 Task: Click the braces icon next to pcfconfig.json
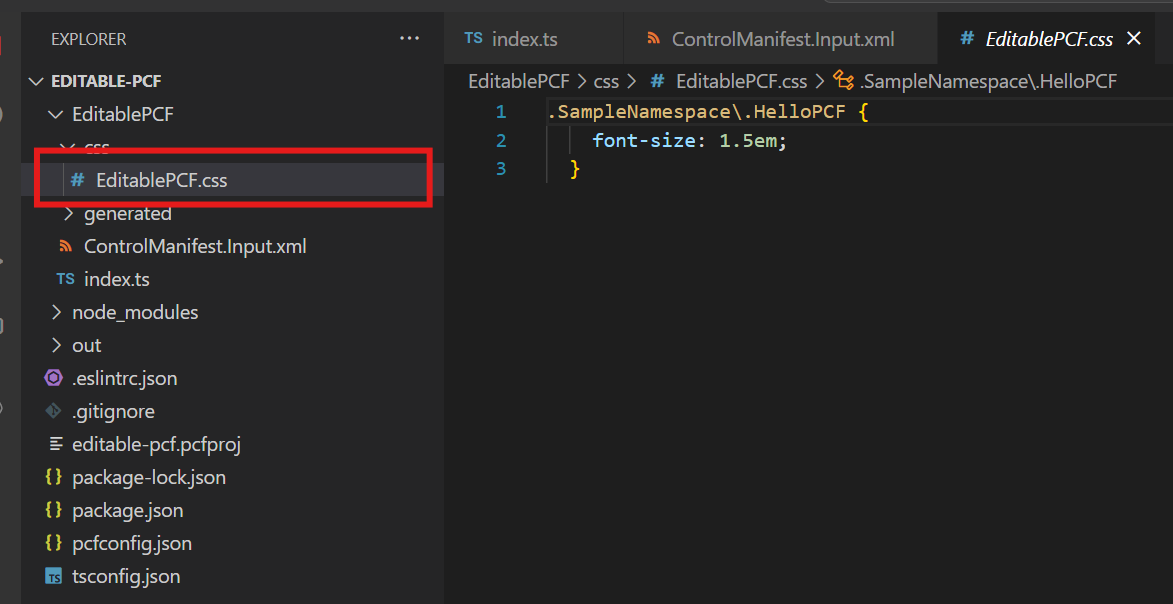point(54,543)
